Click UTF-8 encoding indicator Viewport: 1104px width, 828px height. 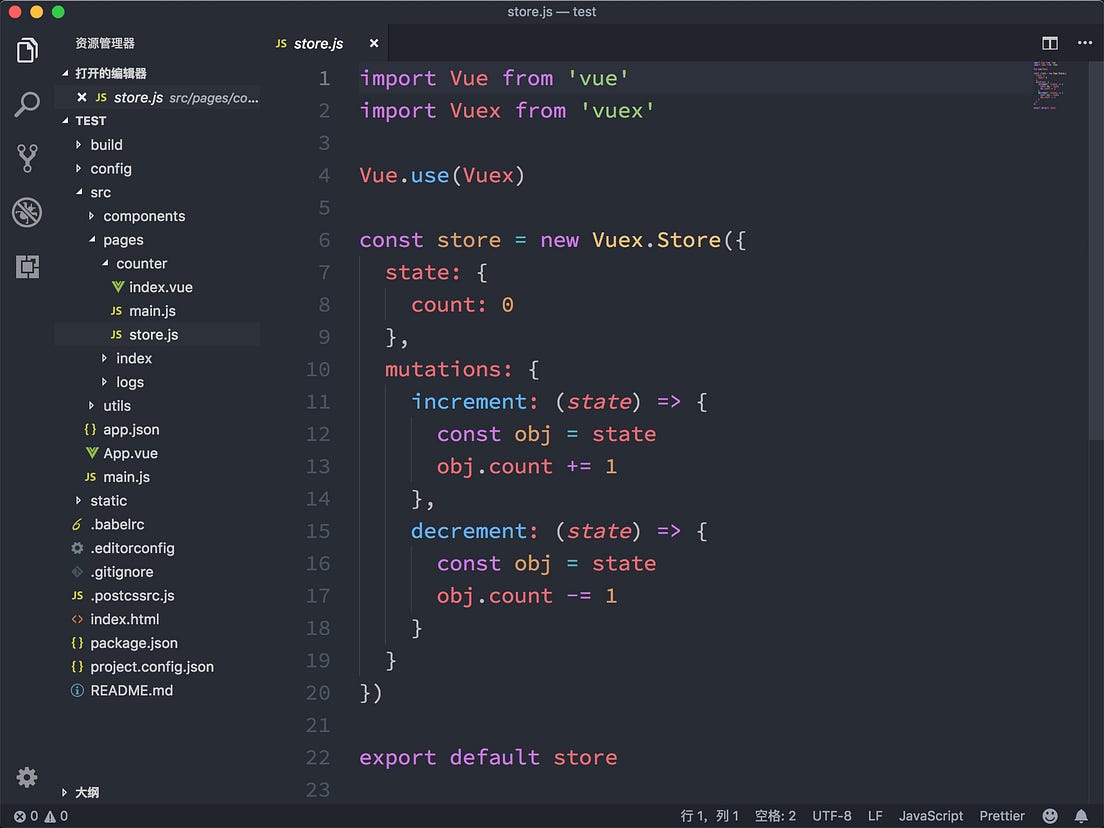point(831,815)
